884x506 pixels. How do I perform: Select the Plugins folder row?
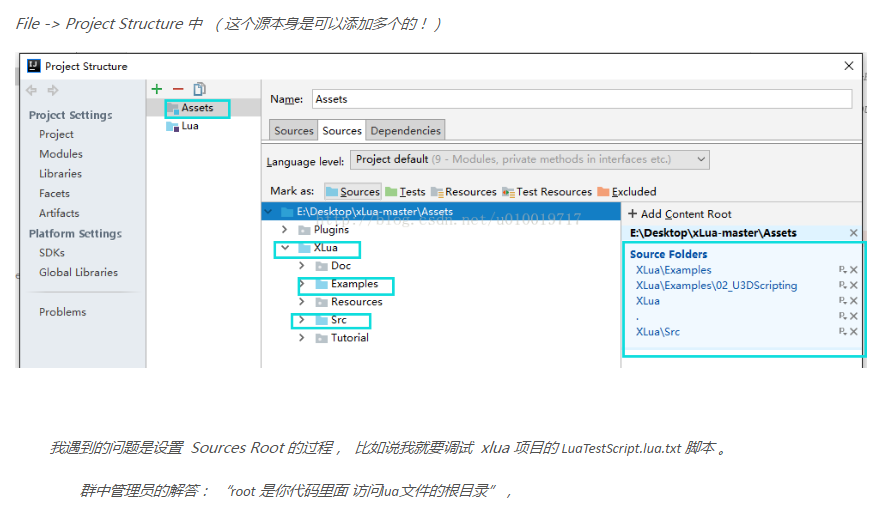coord(441,229)
